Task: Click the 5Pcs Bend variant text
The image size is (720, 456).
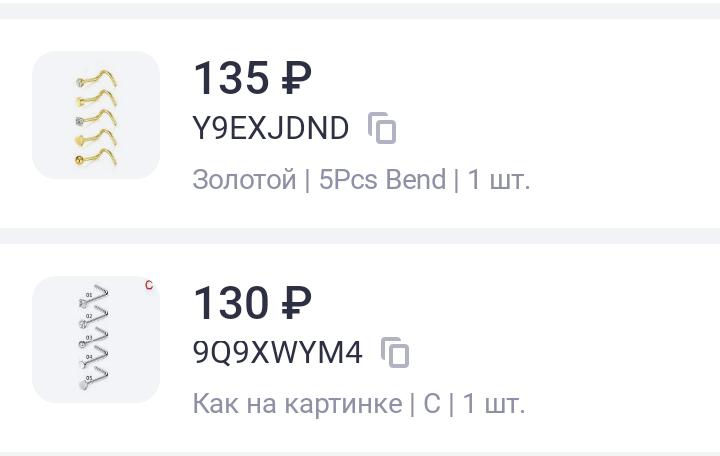Action: 382,180
